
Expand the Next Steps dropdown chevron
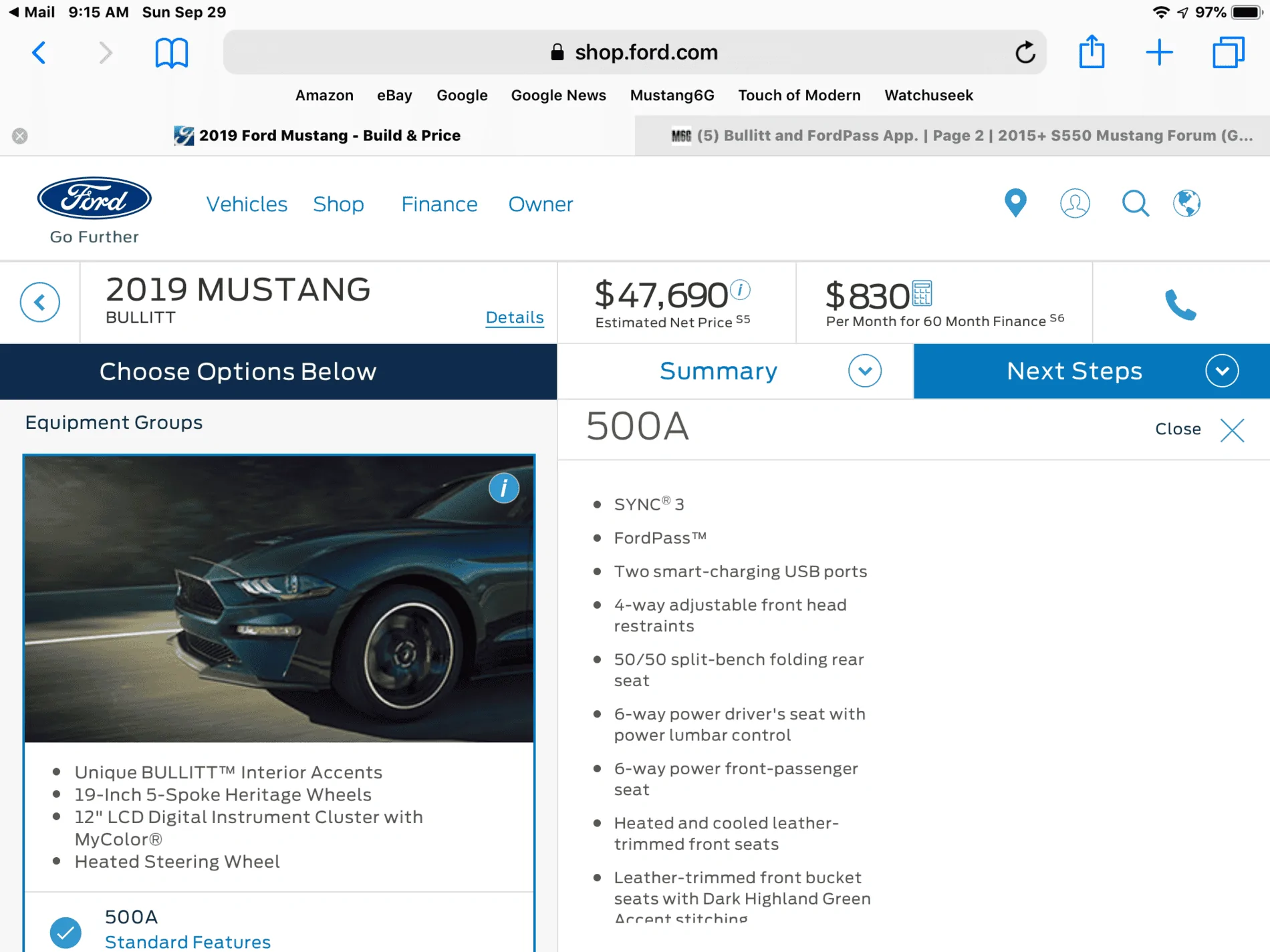click(1223, 371)
